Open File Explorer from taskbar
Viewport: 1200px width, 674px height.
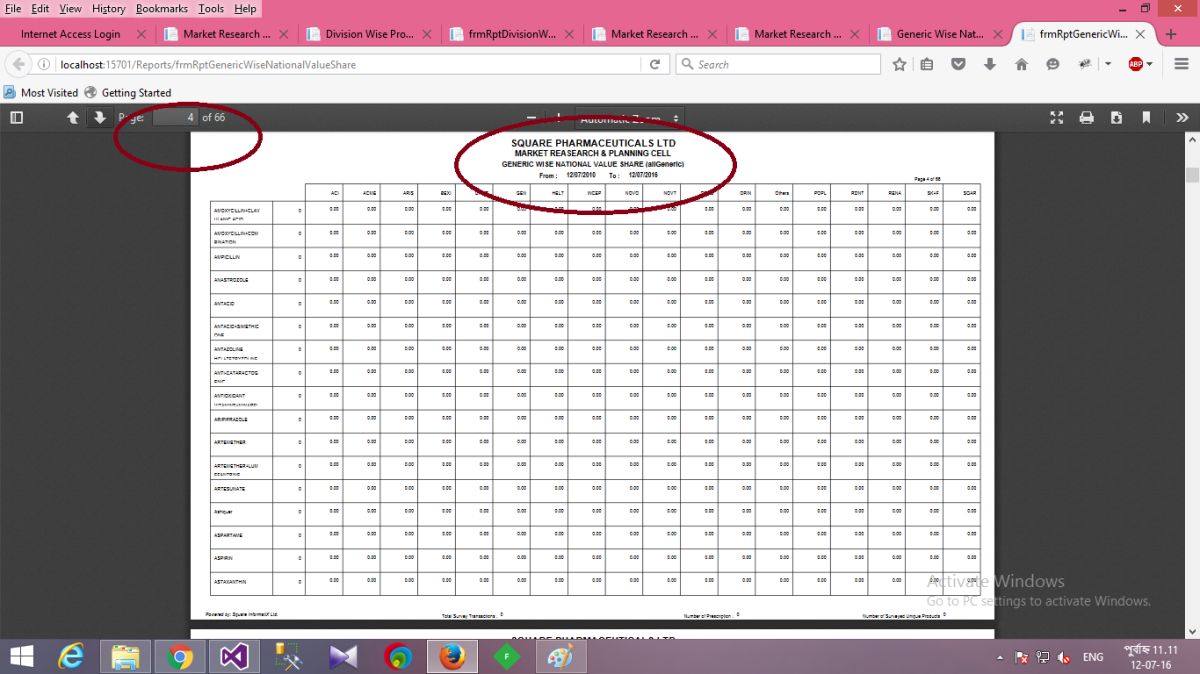pos(126,657)
